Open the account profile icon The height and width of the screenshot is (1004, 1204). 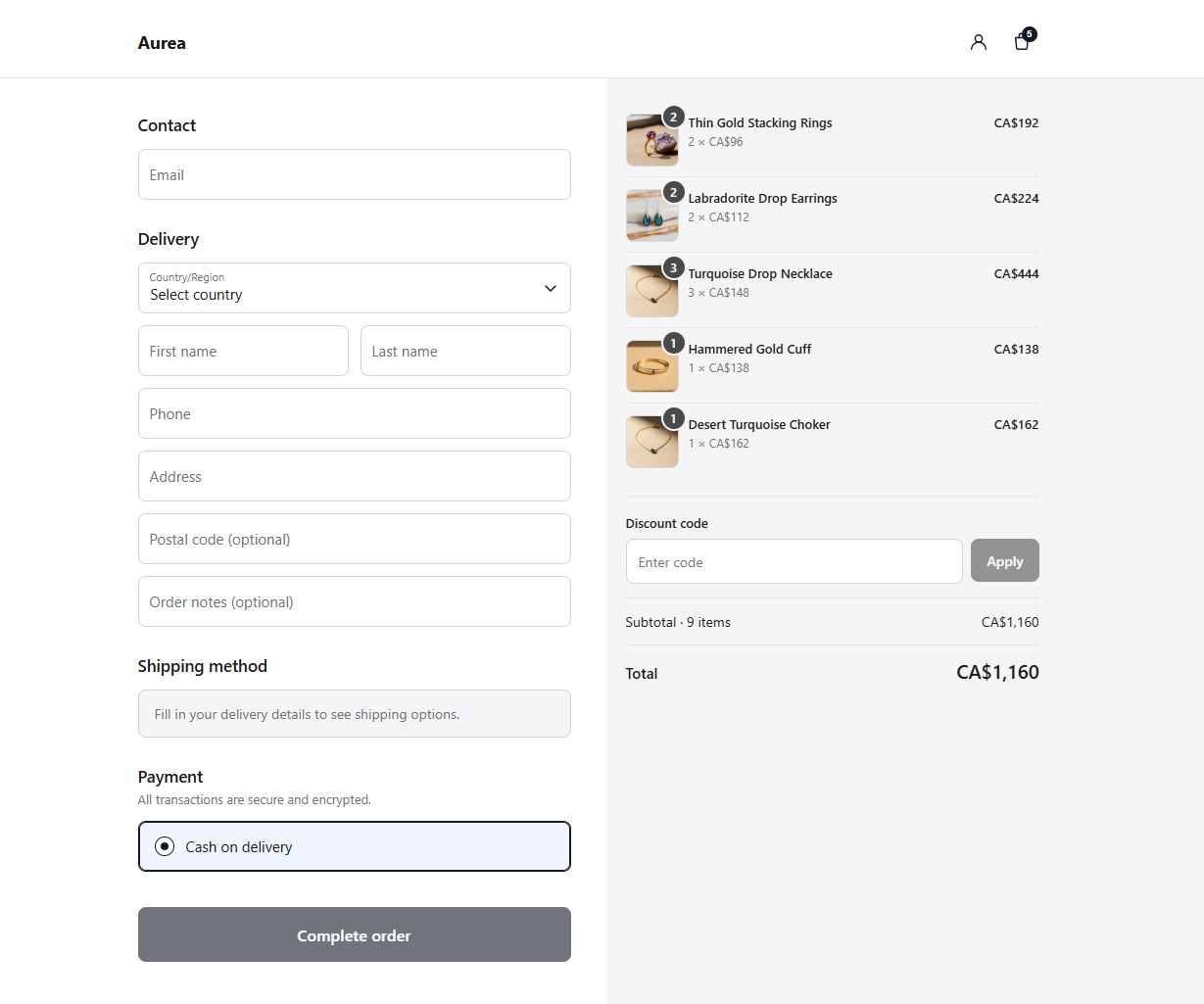978,42
